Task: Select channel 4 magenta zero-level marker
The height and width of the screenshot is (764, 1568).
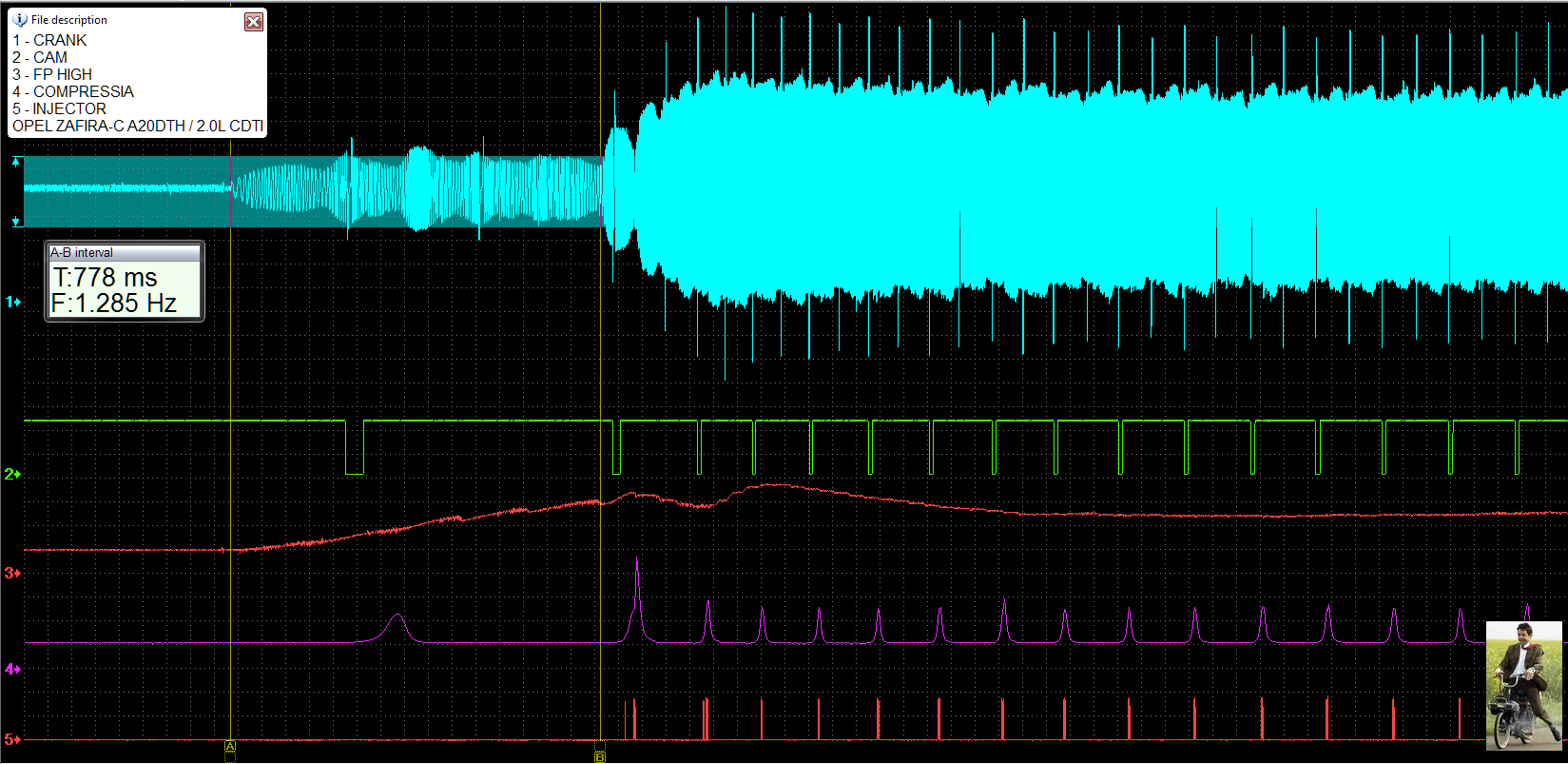Action: [12, 670]
